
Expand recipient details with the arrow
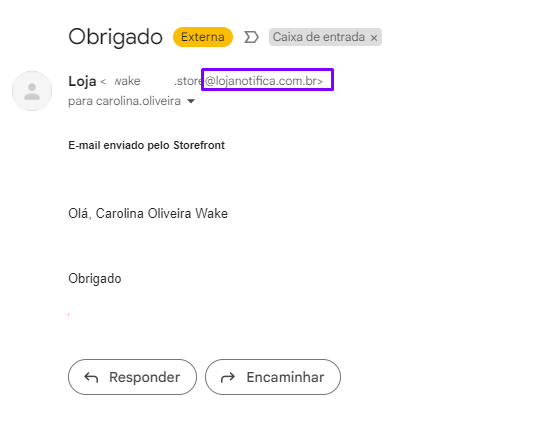point(191,101)
